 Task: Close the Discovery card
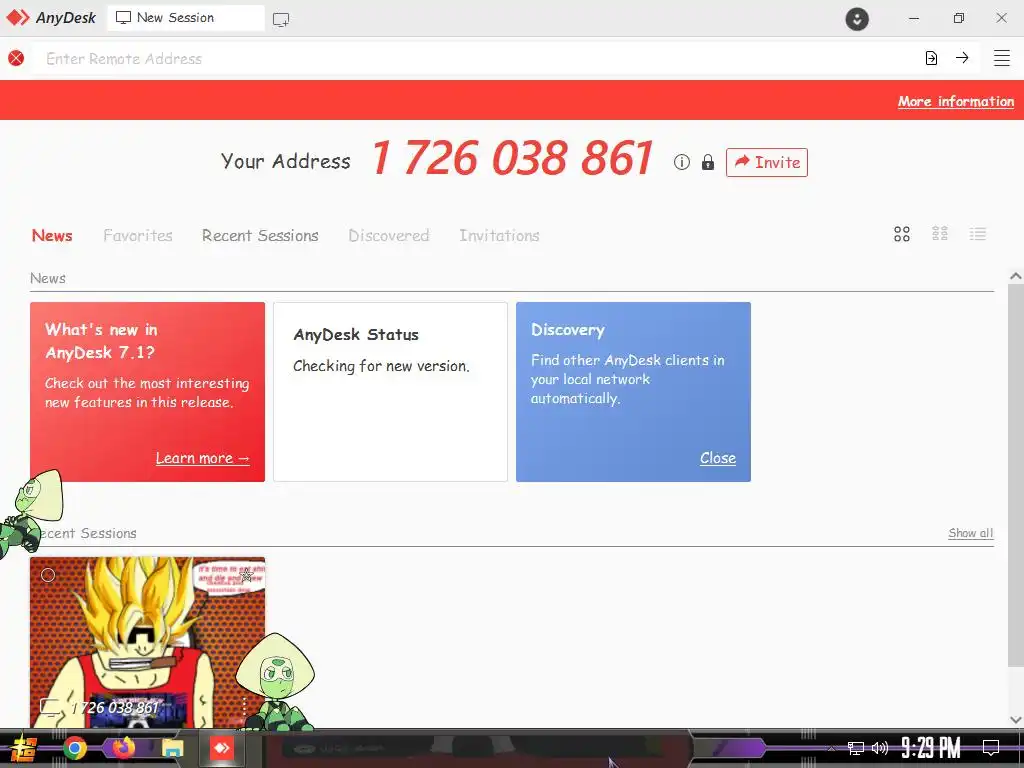(718, 458)
